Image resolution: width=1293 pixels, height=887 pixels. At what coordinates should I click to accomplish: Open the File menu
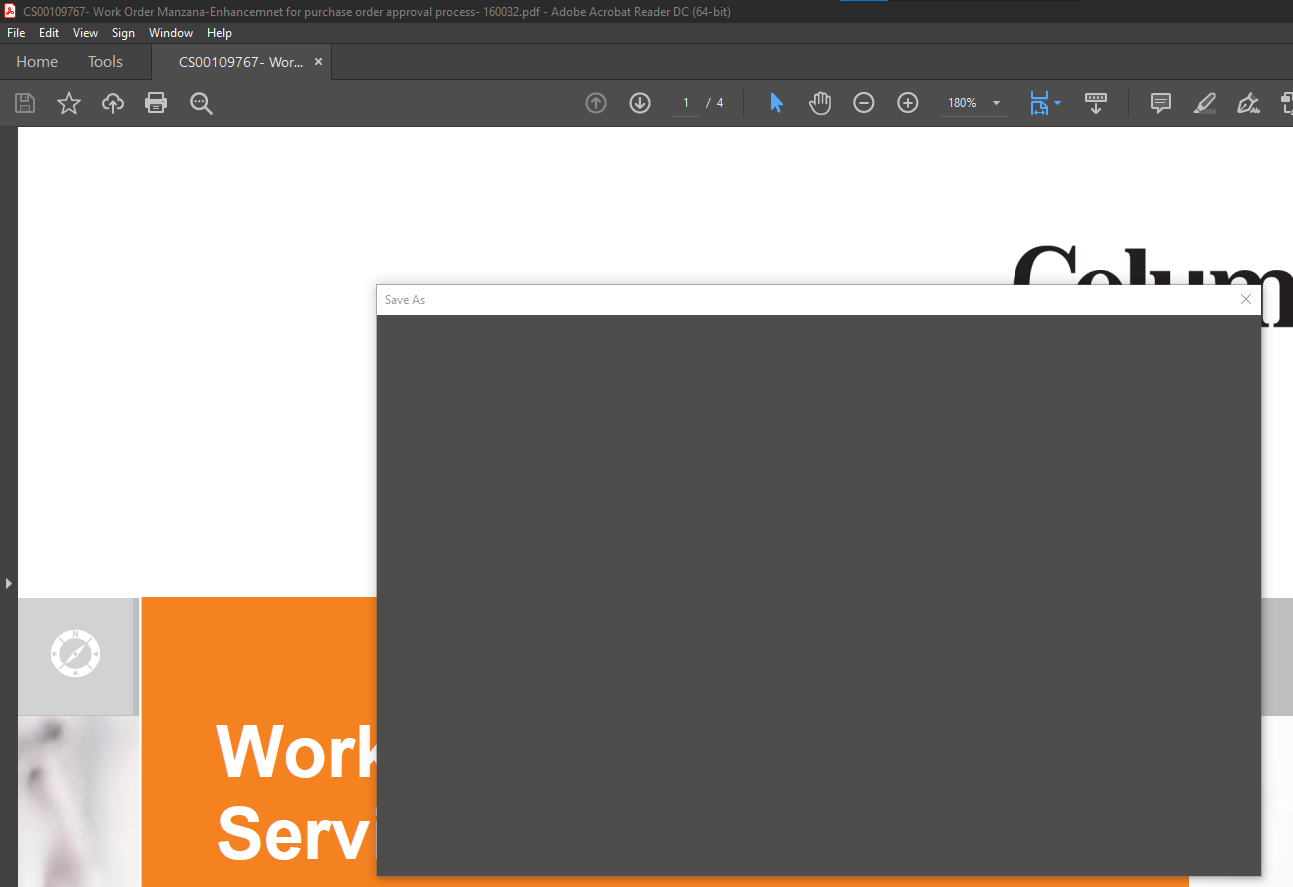coord(16,33)
